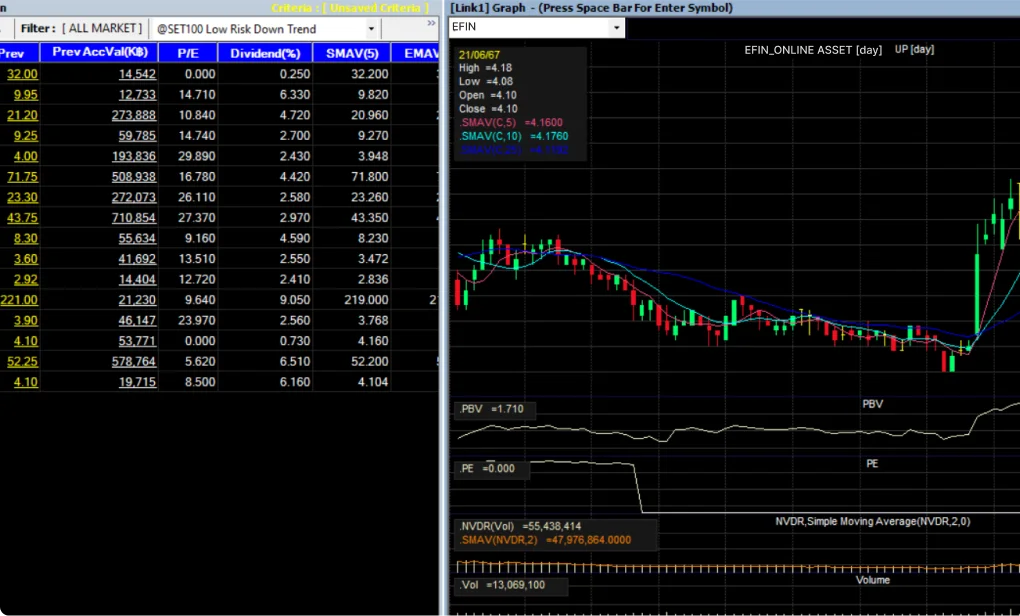This screenshot has height=616, width=1020.
Task: Click Dividend value 6.510
Action: point(295,362)
